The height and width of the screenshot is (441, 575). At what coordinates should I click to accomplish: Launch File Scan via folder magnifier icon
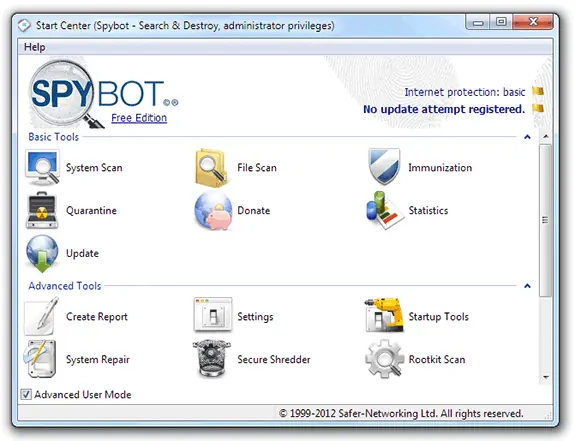212,168
